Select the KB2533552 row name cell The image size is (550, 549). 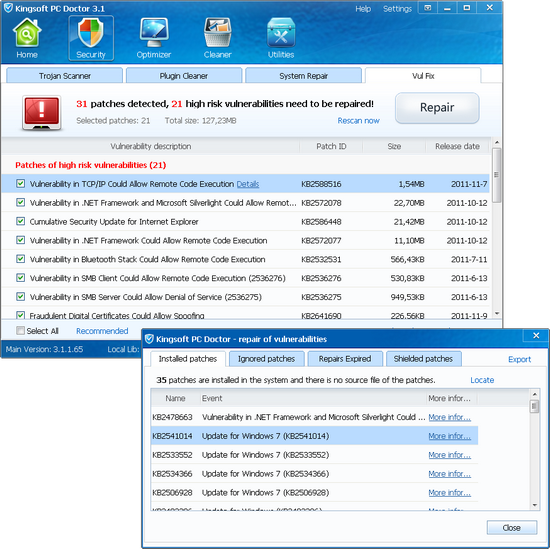click(172, 455)
